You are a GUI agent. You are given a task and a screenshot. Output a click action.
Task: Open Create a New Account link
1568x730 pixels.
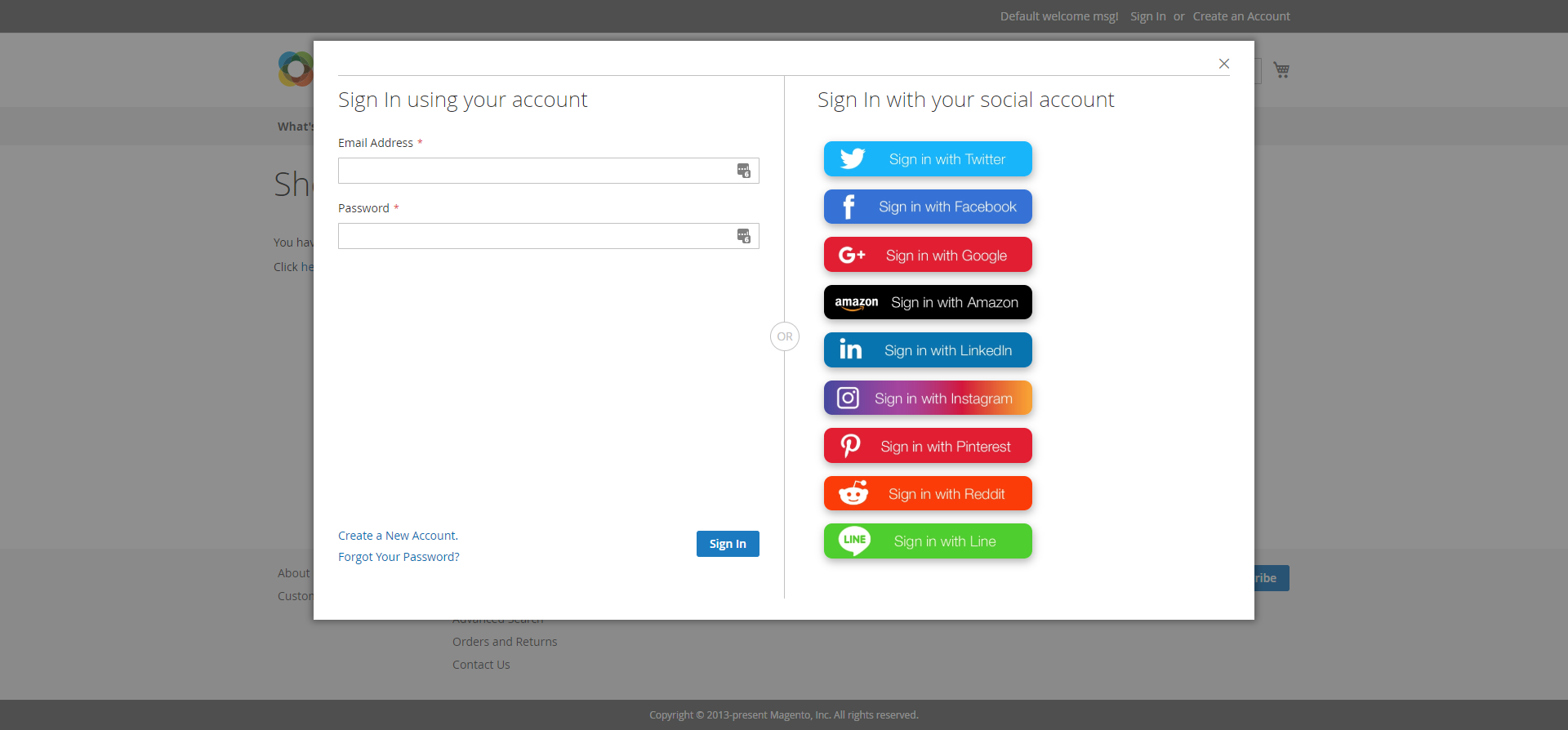(x=398, y=536)
